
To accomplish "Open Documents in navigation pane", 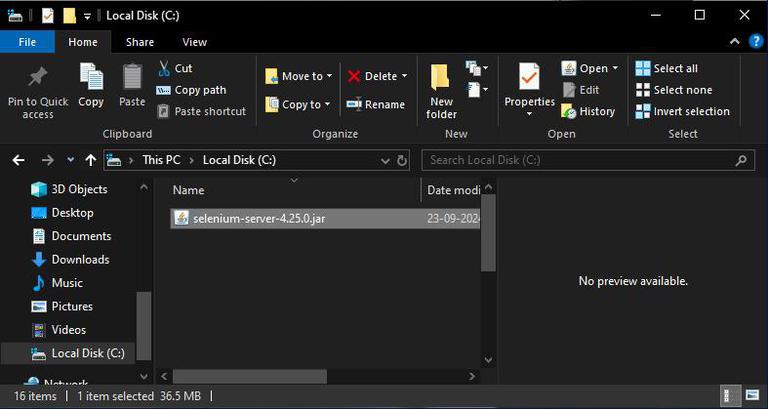I will tap(72, 236).
